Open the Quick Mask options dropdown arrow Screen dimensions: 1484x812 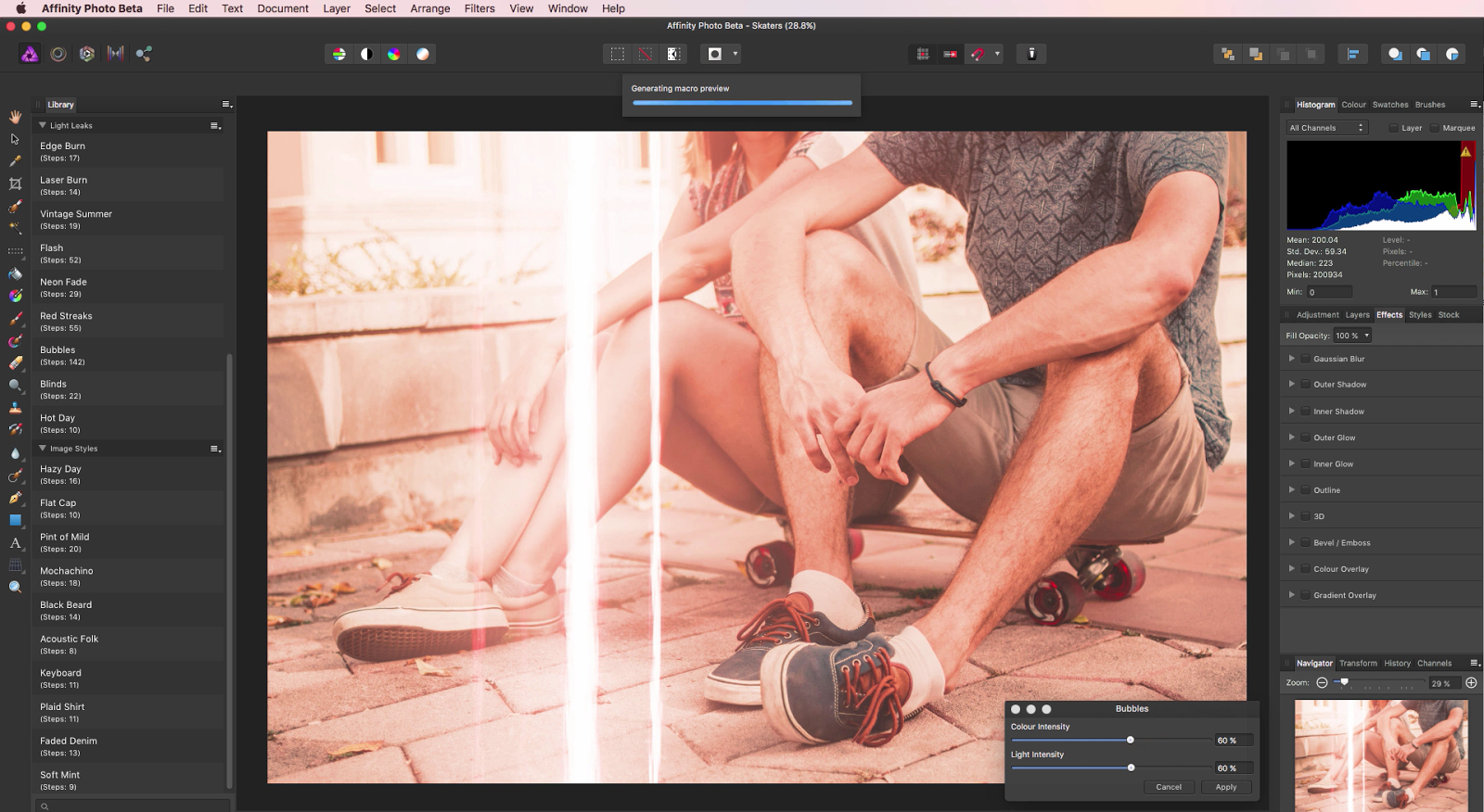736,54
